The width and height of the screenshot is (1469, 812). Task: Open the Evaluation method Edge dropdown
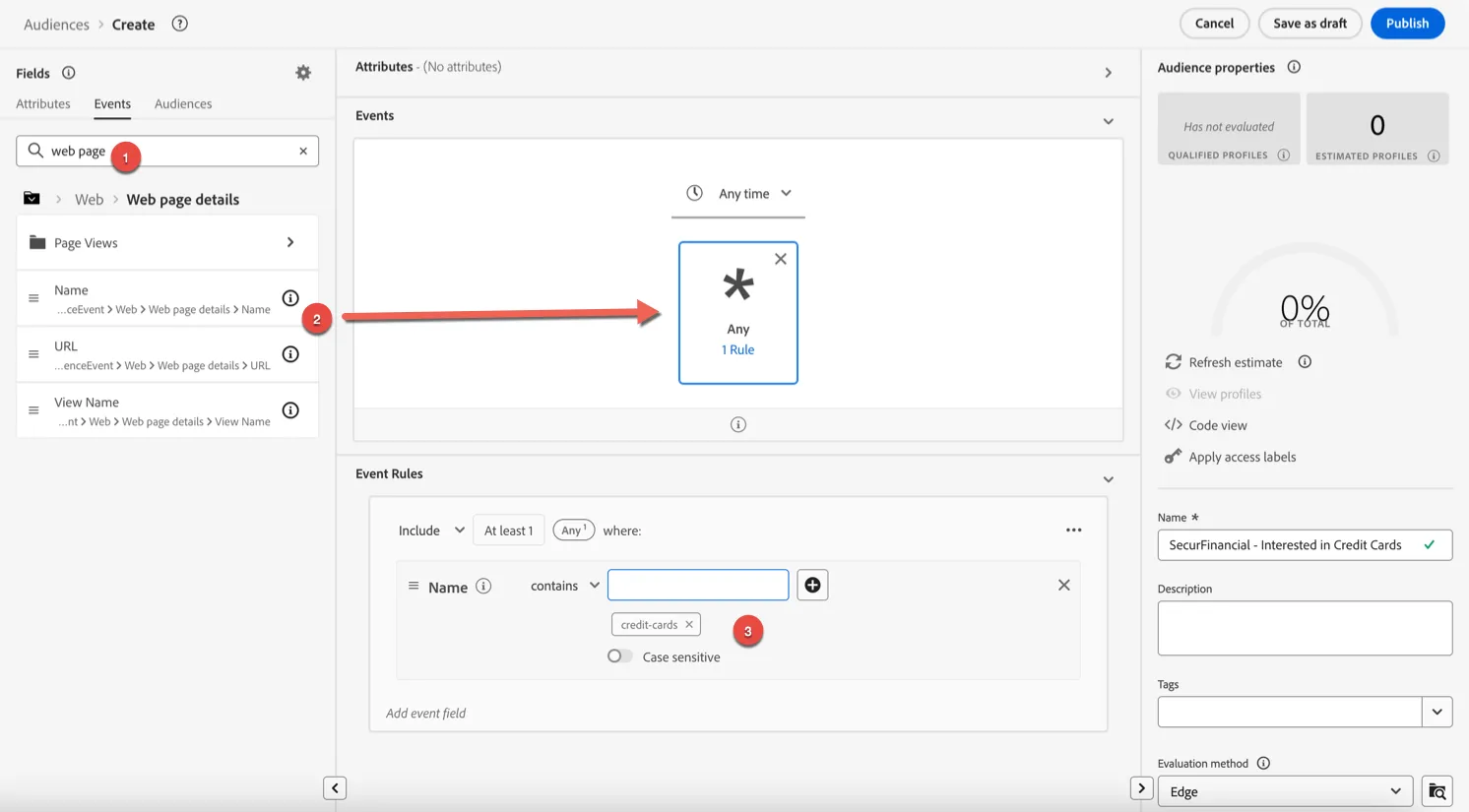[x=1285, y=791]
